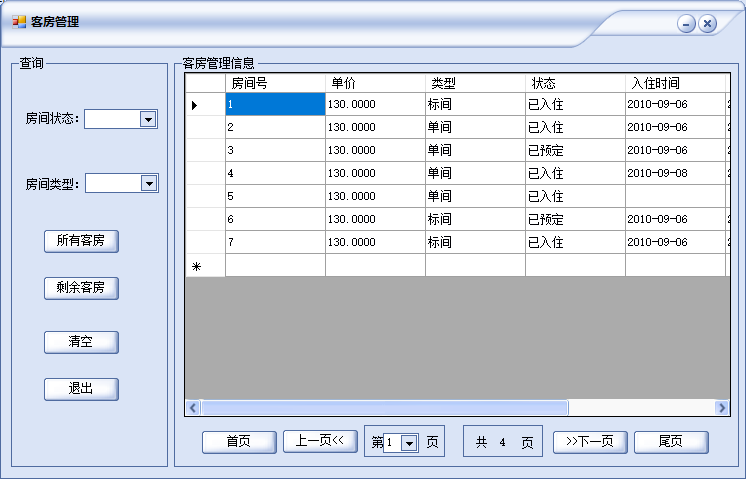Open the 房间类型 dropdown
Image resolution: width=746 pixels, height=479 pixels.
(x=149, y=184)
